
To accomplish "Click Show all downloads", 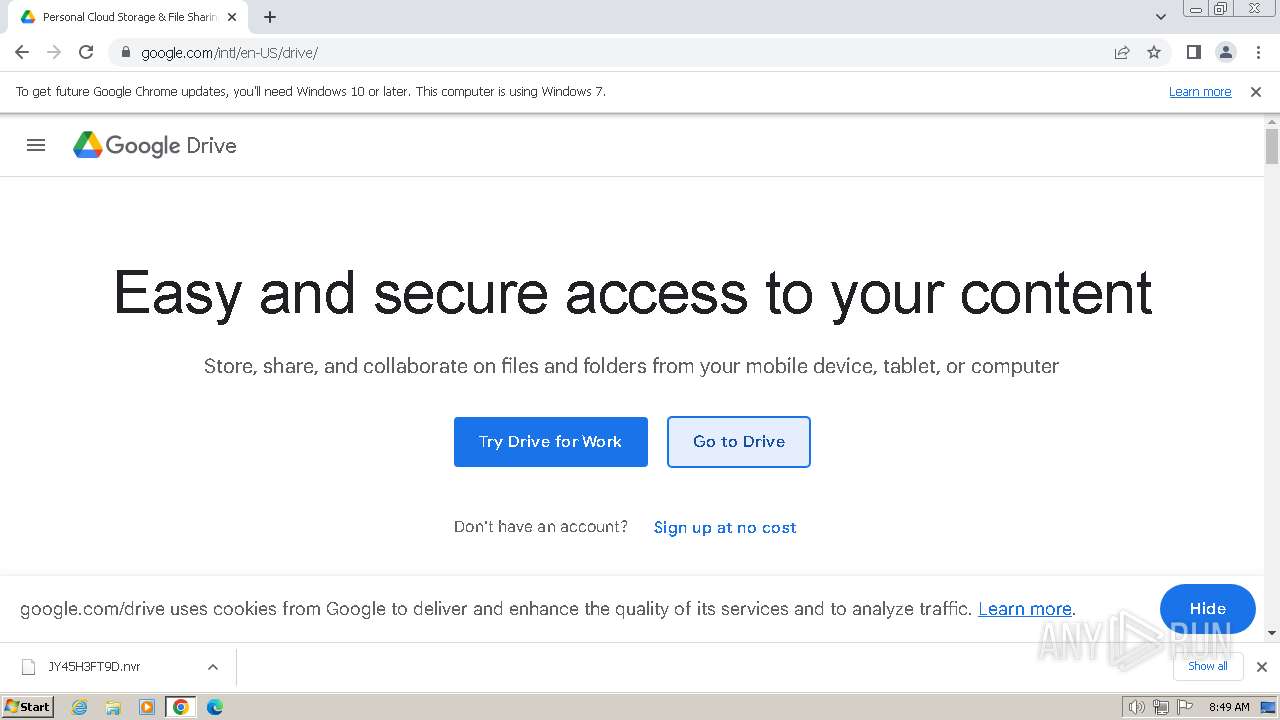I will click(1208, 666).
